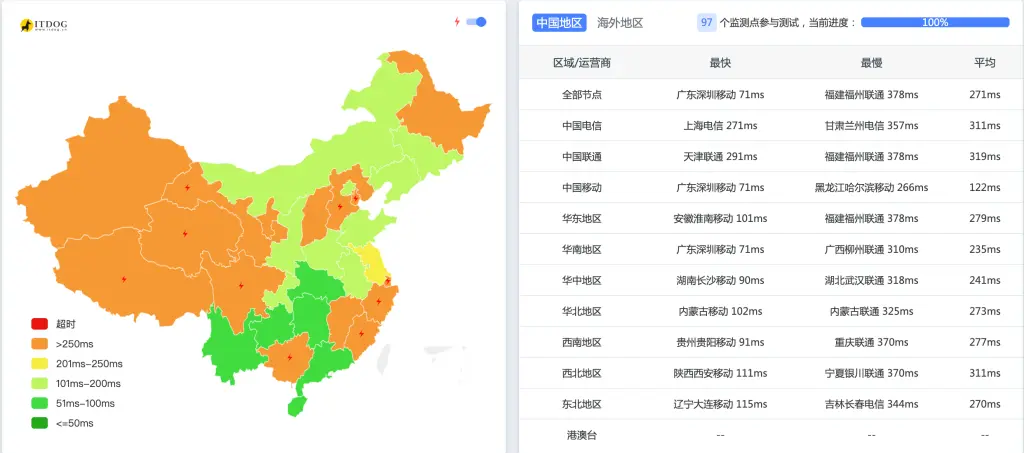Click the lightning marker on Qinghai province

(x=184, y=233)
